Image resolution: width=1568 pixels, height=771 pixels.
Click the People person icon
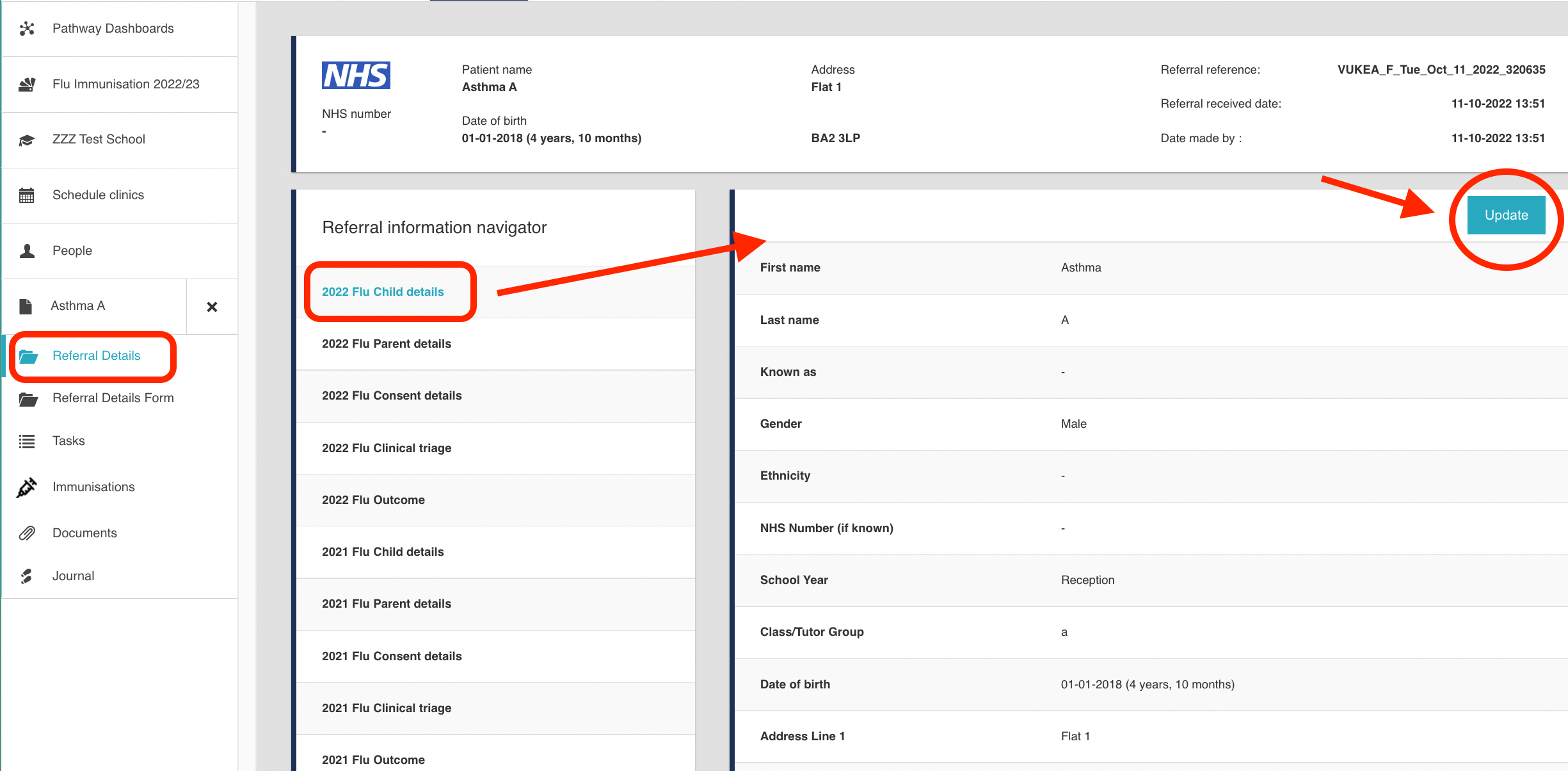pos(27,250)
